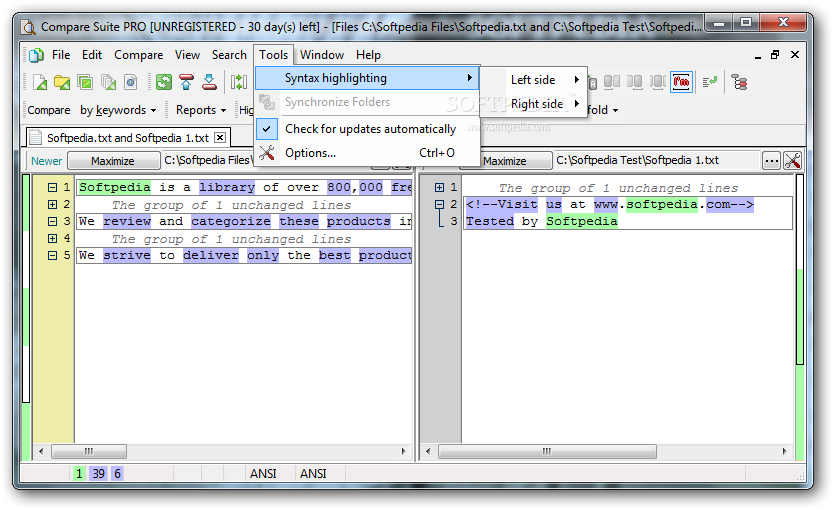Restore the inner document window

[775, 54]
